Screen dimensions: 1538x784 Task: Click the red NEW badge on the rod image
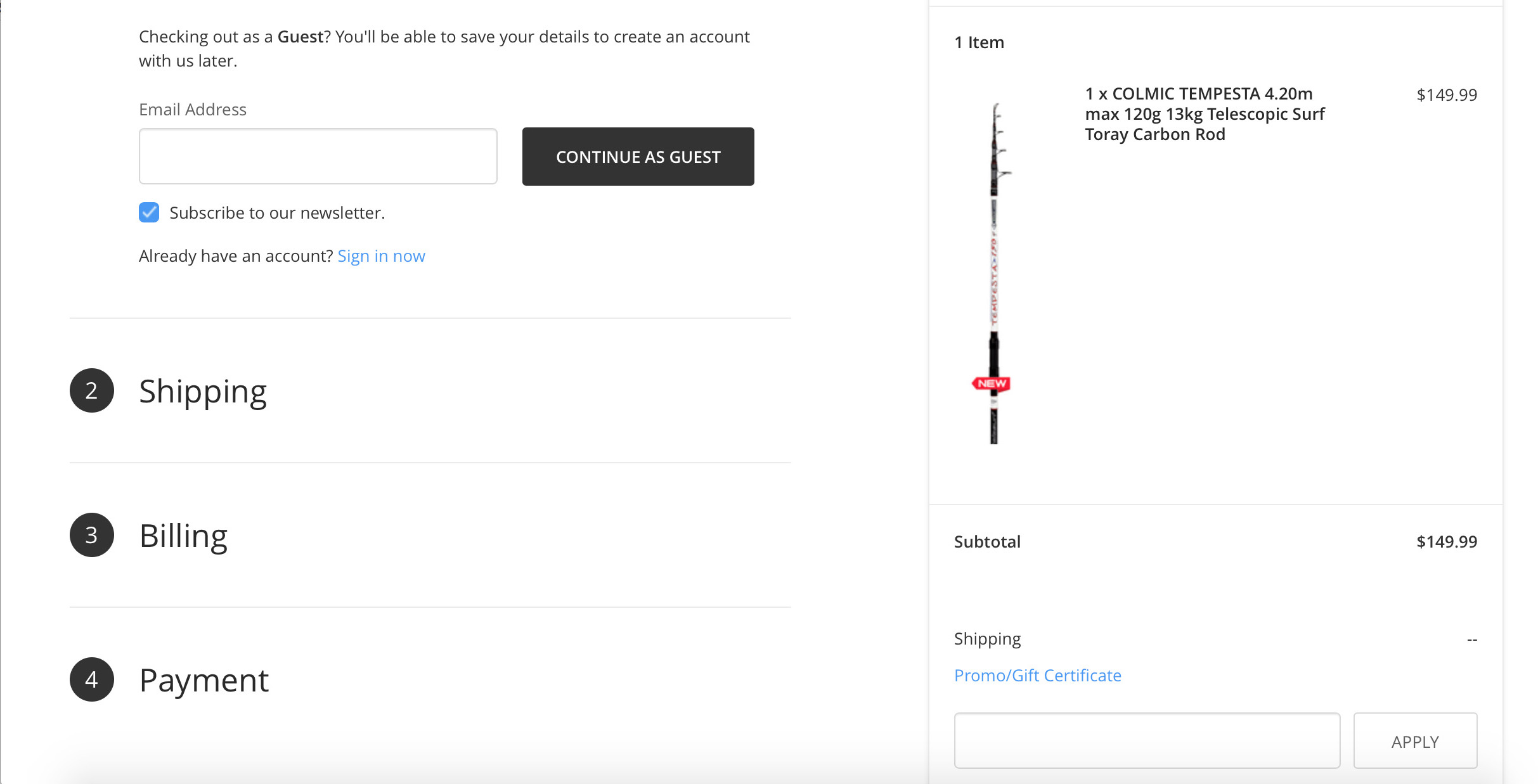pyautogui.click(x=991, y=383)
